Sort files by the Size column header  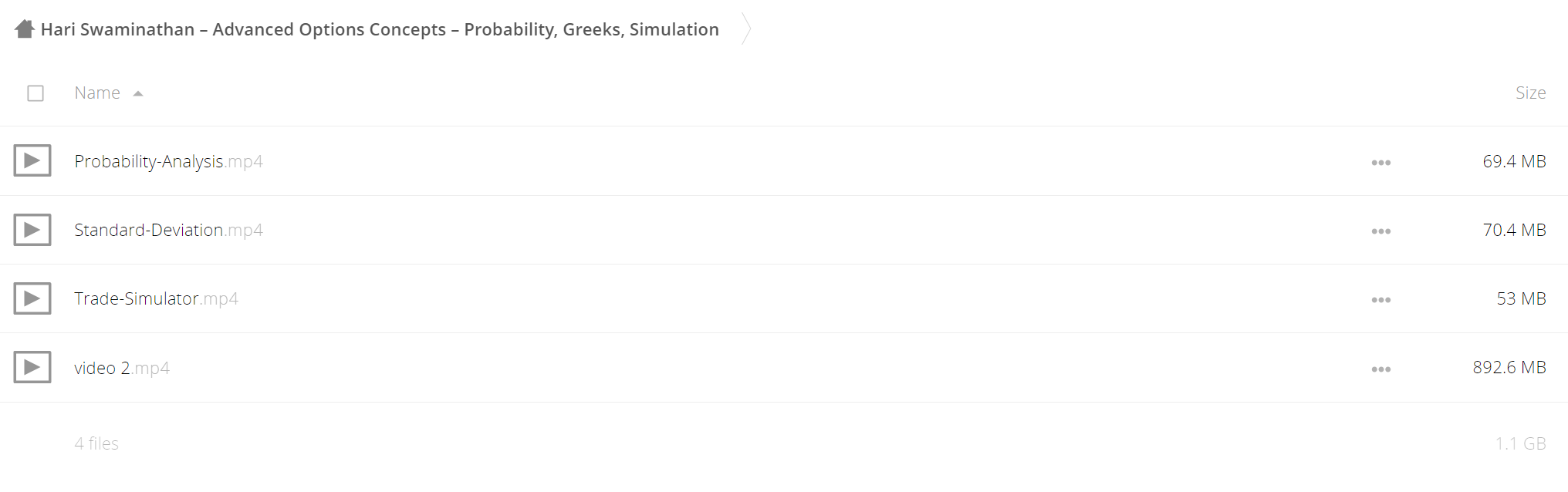pyautogui.click(x=1530, y=93)
